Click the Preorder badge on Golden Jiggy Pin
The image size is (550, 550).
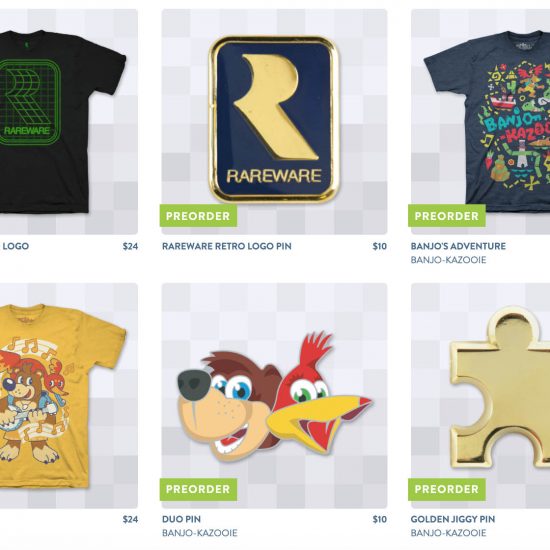(x=447, y=489)
